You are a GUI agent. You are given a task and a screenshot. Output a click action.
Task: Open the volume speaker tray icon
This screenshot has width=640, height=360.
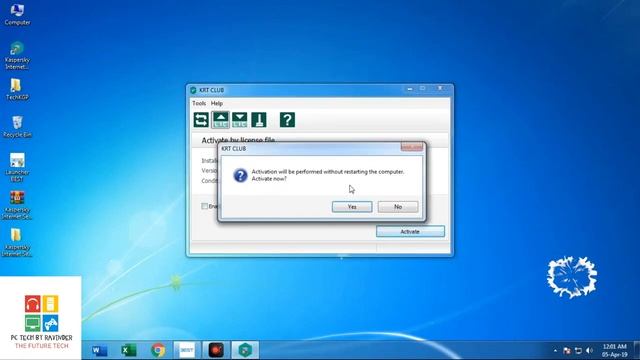(x=589, y=351)
